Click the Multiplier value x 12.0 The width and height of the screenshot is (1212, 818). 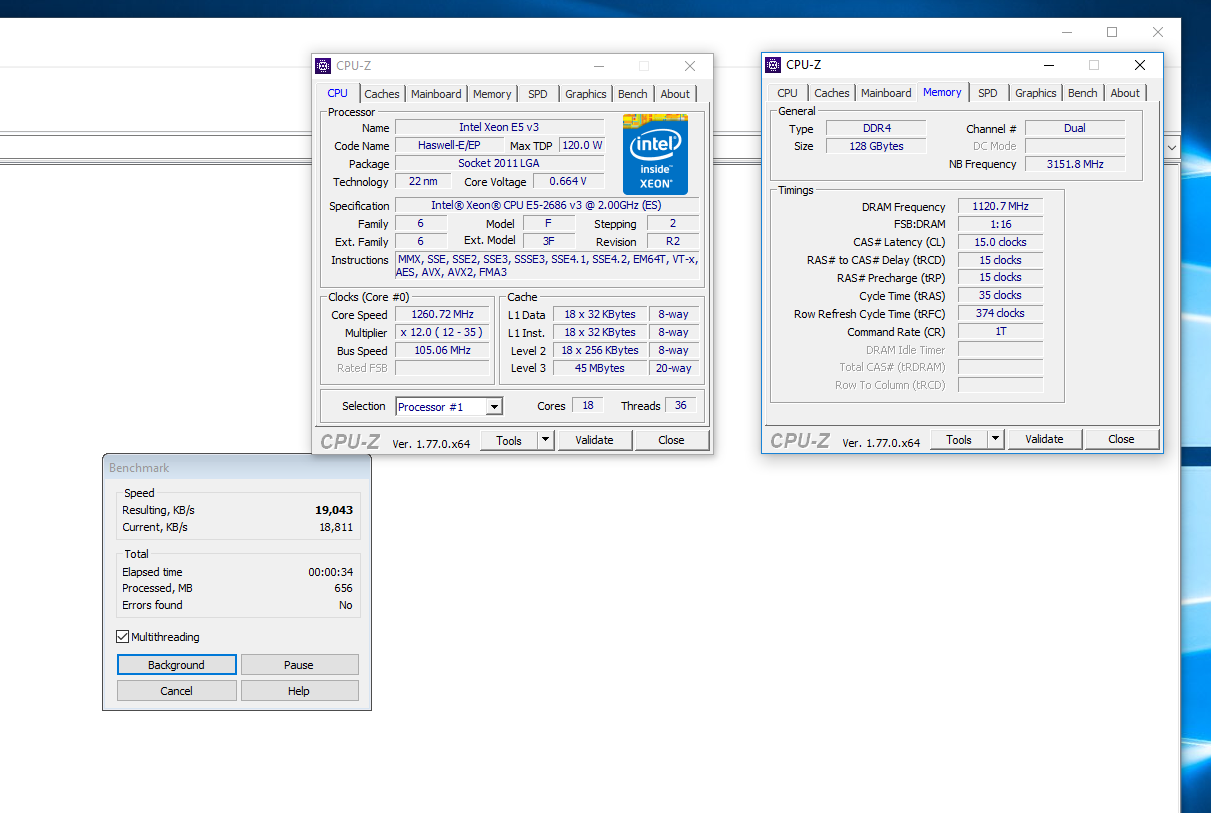[442, 333]
